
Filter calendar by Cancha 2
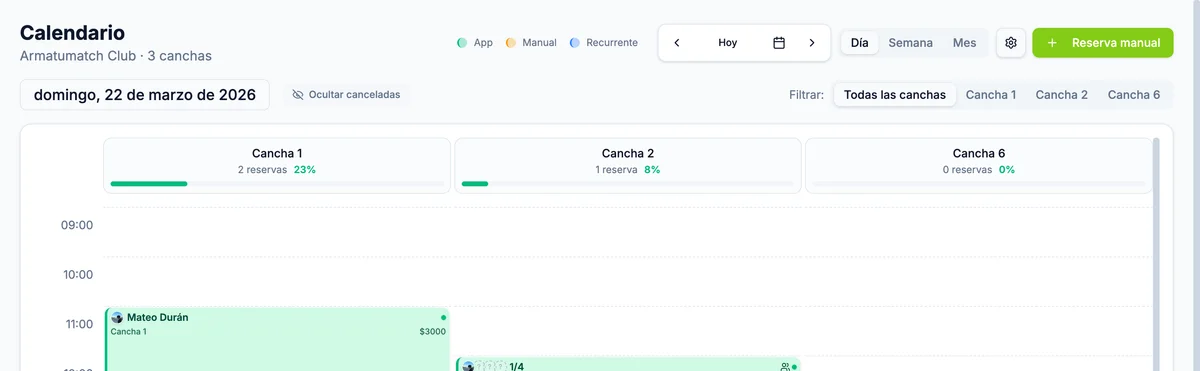tap(1062, 95)
